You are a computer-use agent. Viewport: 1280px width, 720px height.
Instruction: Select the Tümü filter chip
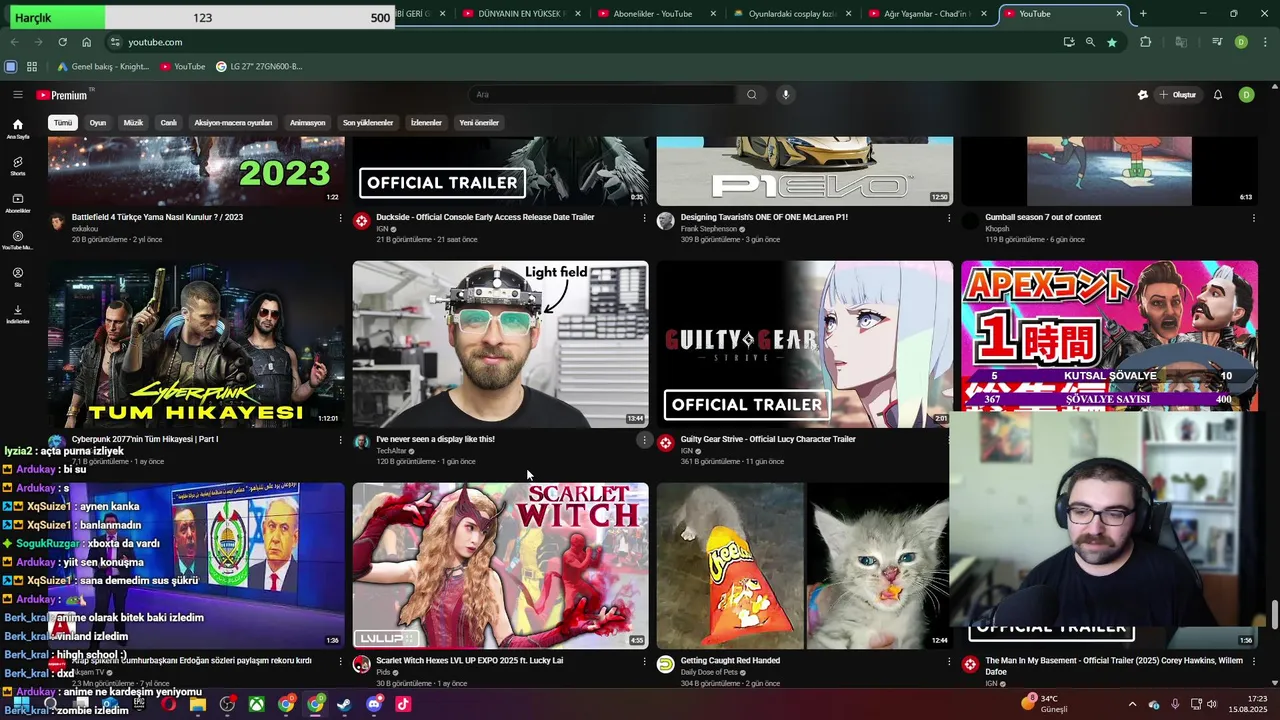63,123
